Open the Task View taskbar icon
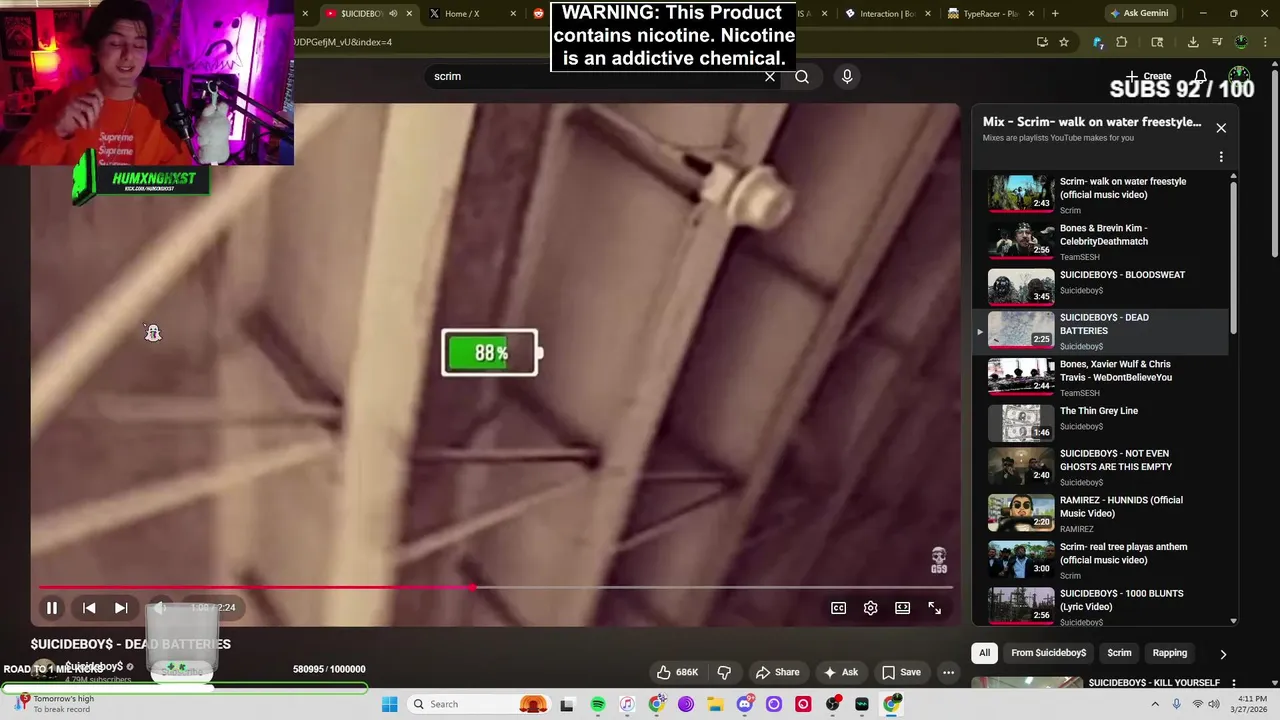Image resolution: width=1280 pixels, height=720 pixels. point(567,704)
